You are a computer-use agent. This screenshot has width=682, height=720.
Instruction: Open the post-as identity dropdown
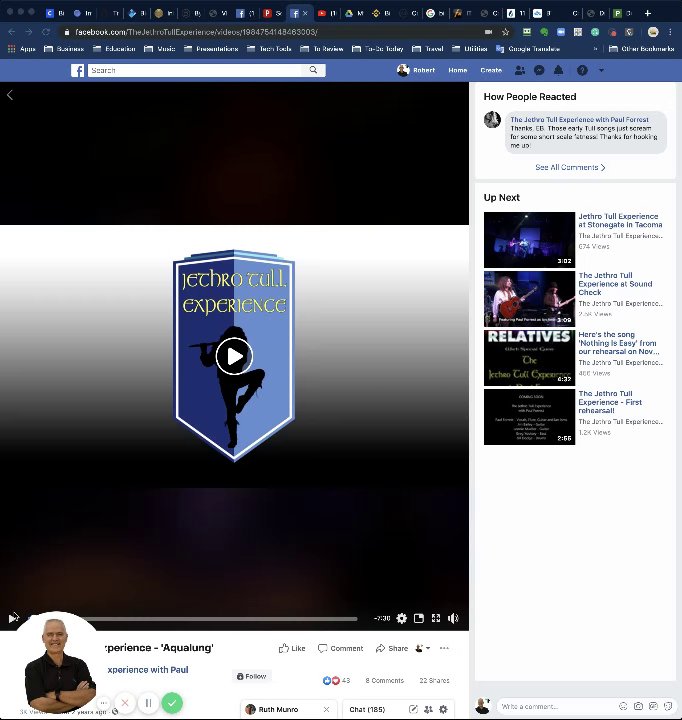coord(423,648)
